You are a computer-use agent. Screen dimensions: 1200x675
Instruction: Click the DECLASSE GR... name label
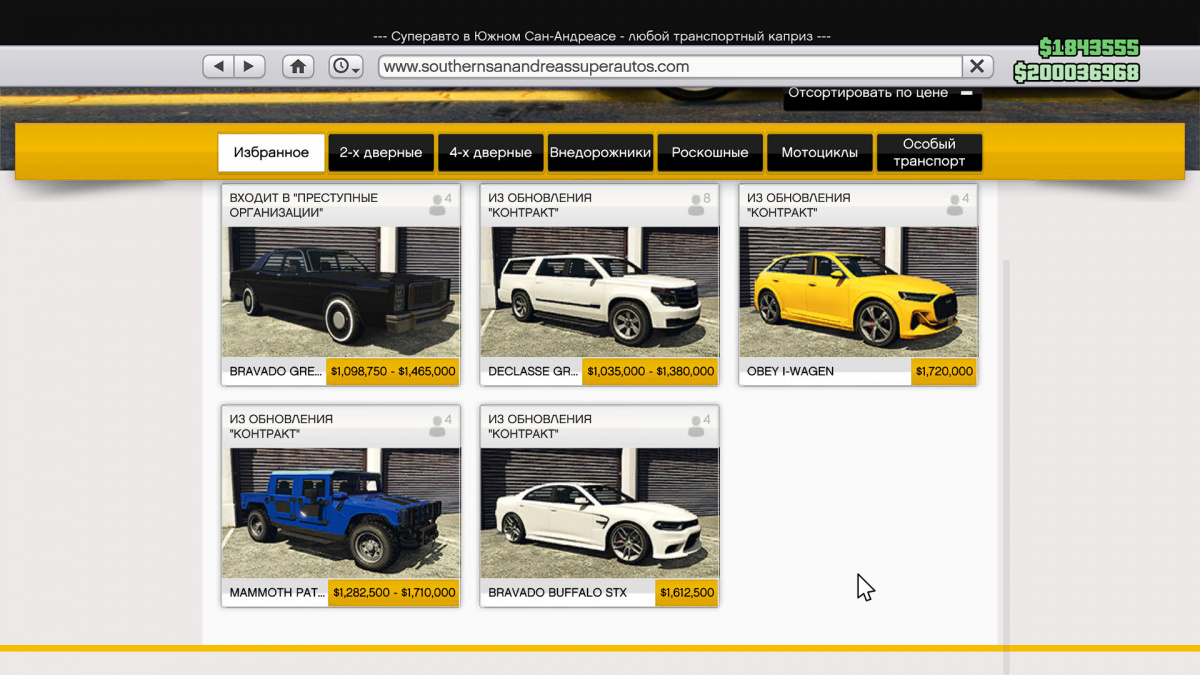coord(533,371)
